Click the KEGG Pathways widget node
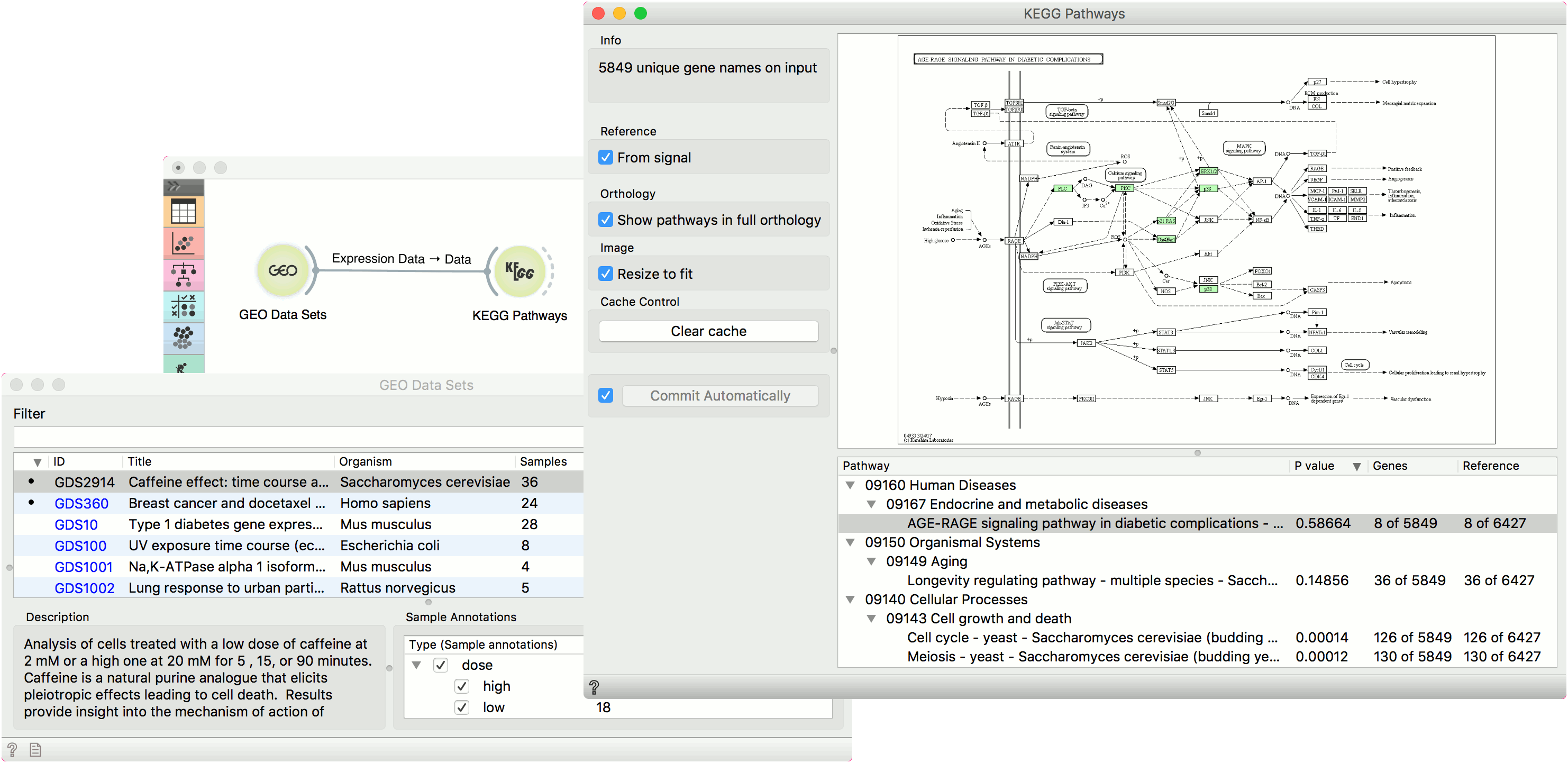The width and height of the screenshot is (1568, 763). click(519, 271)
